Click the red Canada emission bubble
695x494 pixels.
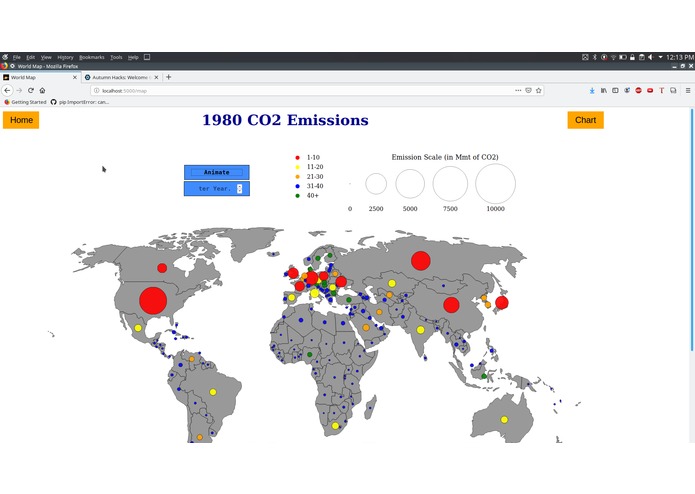[x=162, y=268]
